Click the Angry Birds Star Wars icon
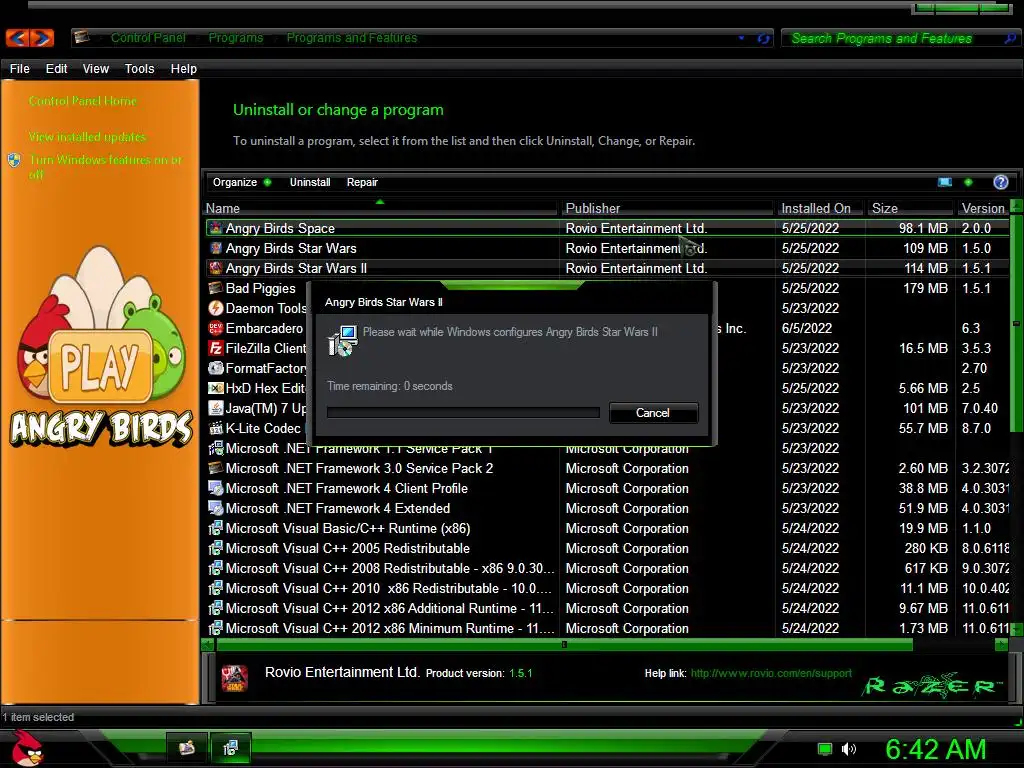The height and width of the screenshot is (768, 1024). tap(216, 248)
